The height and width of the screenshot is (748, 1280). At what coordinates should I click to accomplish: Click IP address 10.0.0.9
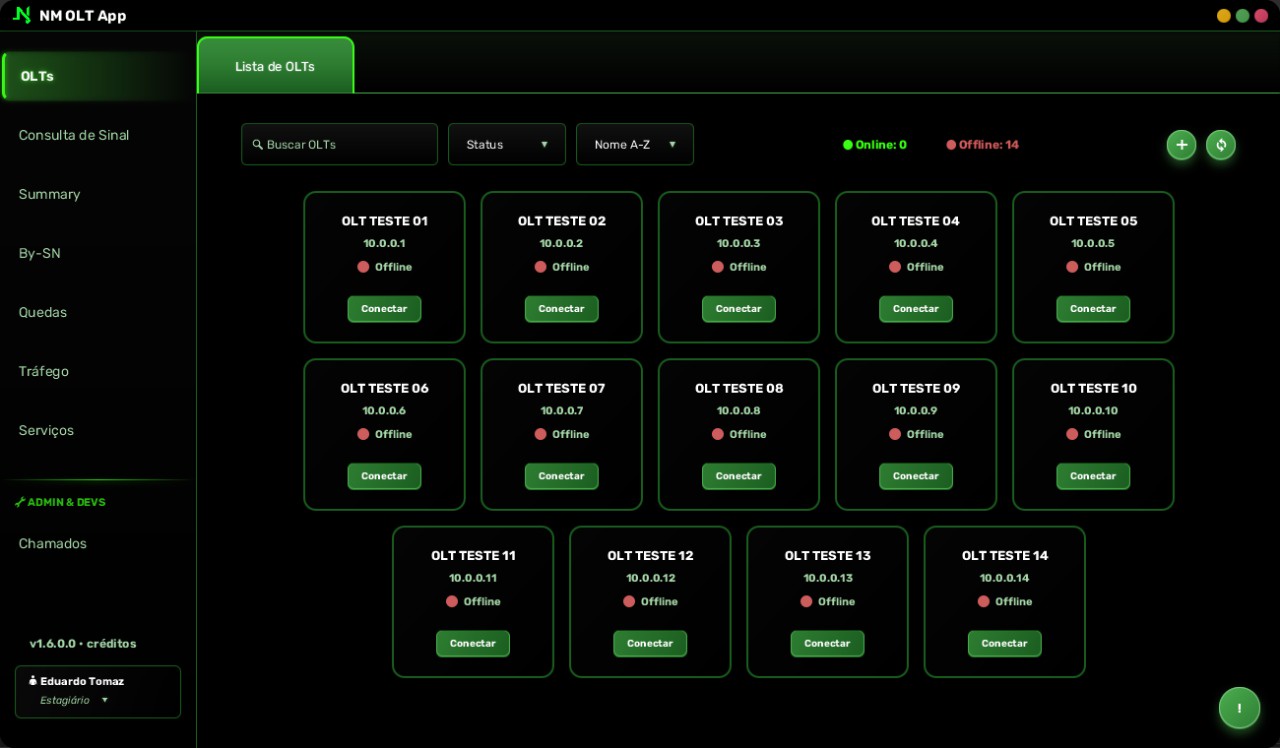click(x=916, y=410)
